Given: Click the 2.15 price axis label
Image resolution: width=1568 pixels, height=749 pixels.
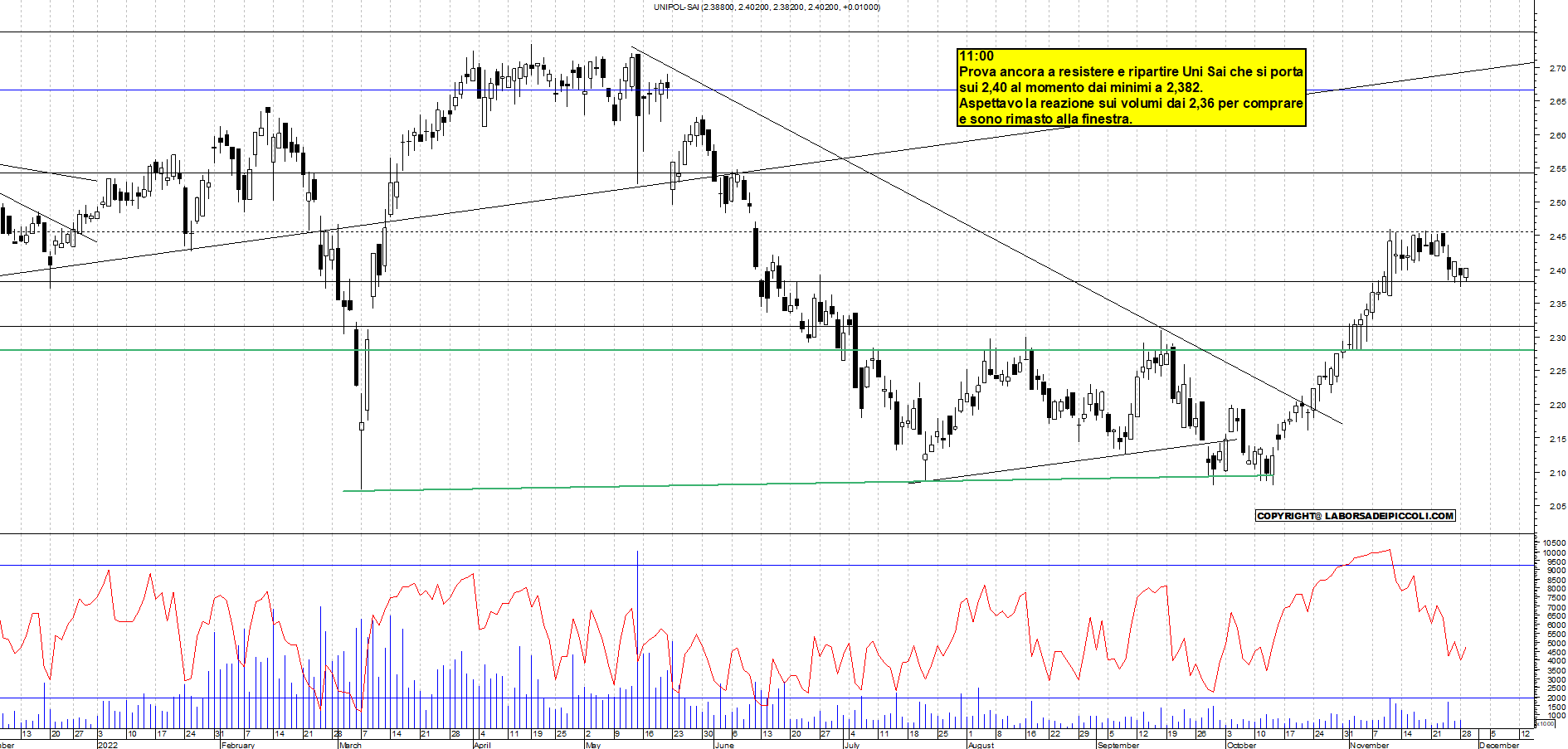Looking at the screenshot, I should click(1557, 439).
